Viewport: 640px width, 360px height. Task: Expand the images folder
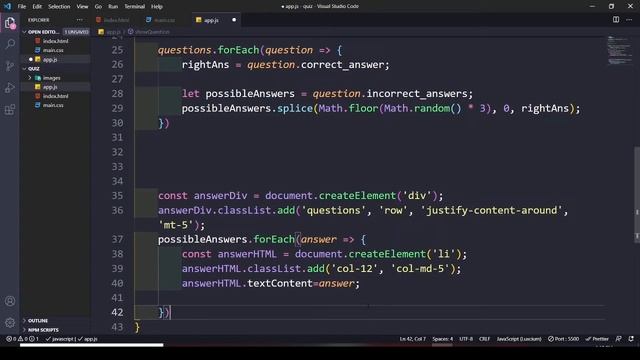tap(51, 78)
